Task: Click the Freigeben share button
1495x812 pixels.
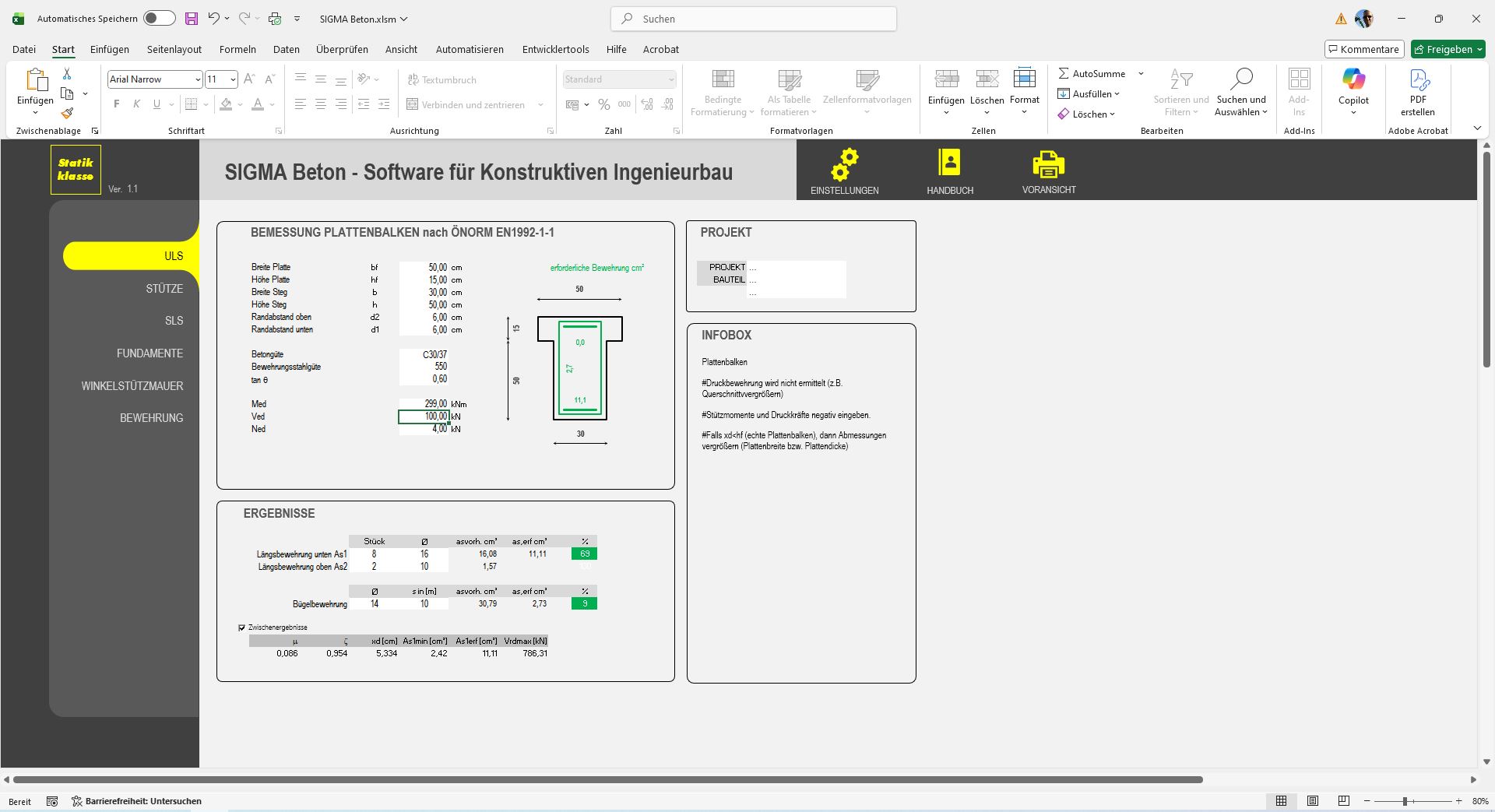Action: [1448, 49]
